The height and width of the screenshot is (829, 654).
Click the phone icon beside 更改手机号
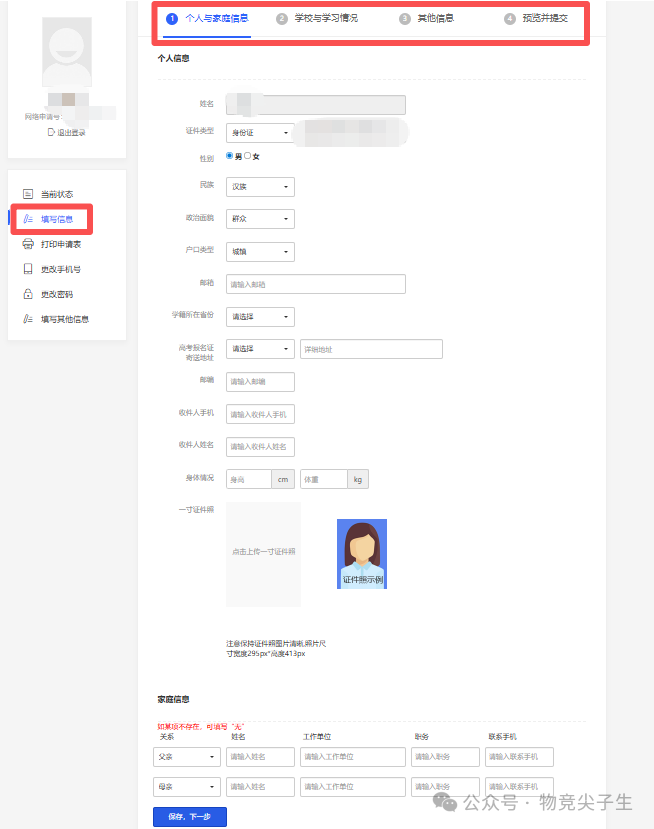(28, 269)
